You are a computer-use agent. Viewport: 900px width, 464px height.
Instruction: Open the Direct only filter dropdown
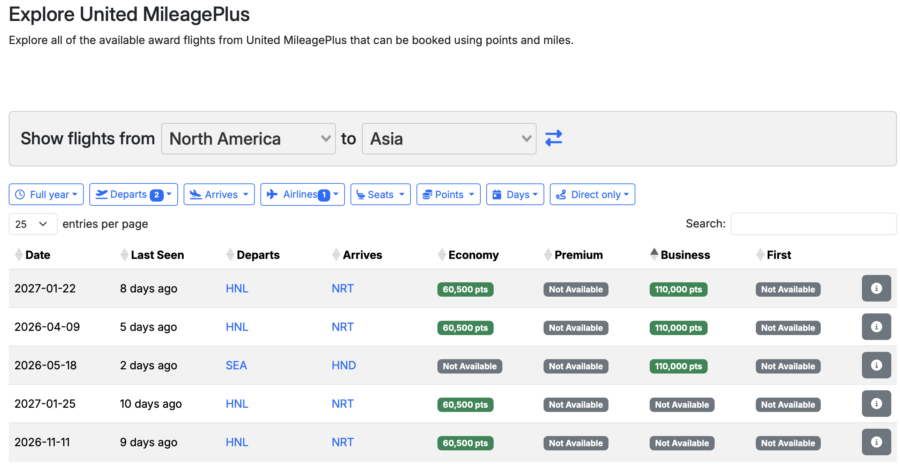[x=592, y=195]
